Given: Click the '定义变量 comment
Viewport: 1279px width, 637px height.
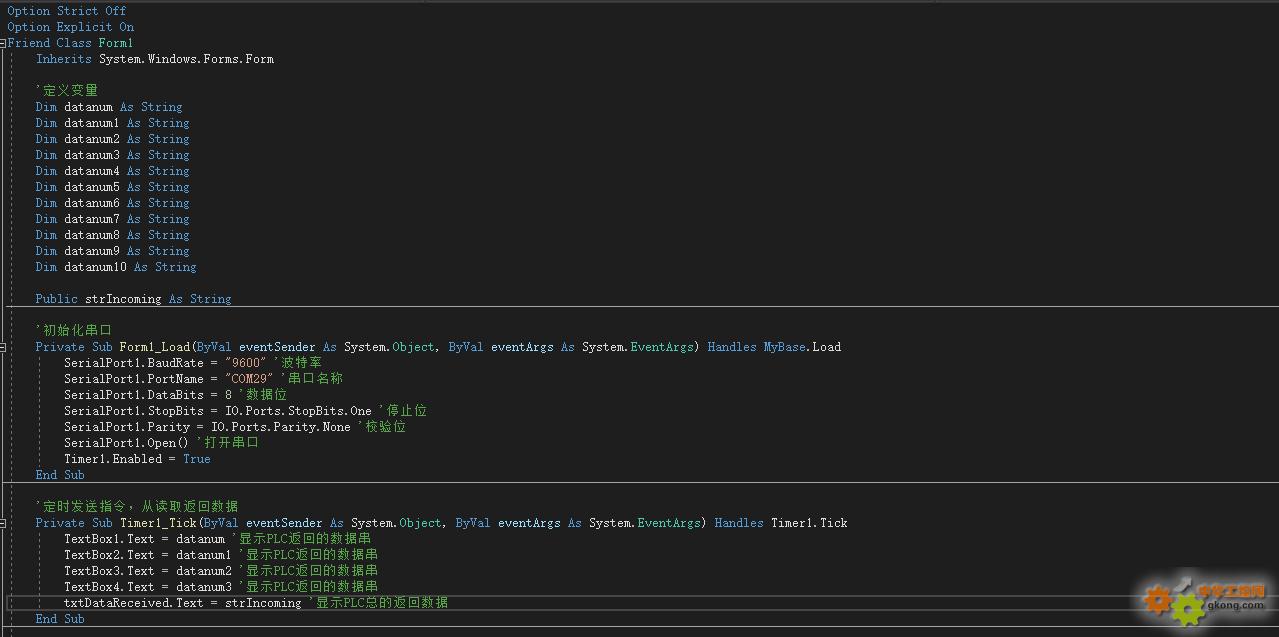Looking at the screenshot, I should tap(67, 91).
